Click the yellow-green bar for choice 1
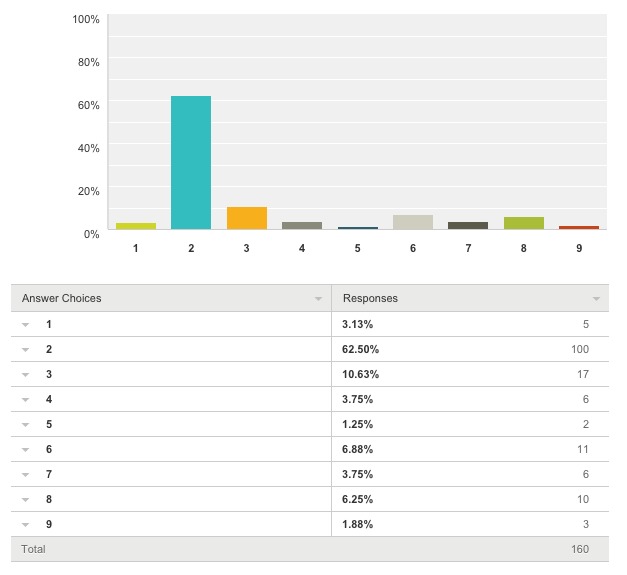 (x=135, y=226)
